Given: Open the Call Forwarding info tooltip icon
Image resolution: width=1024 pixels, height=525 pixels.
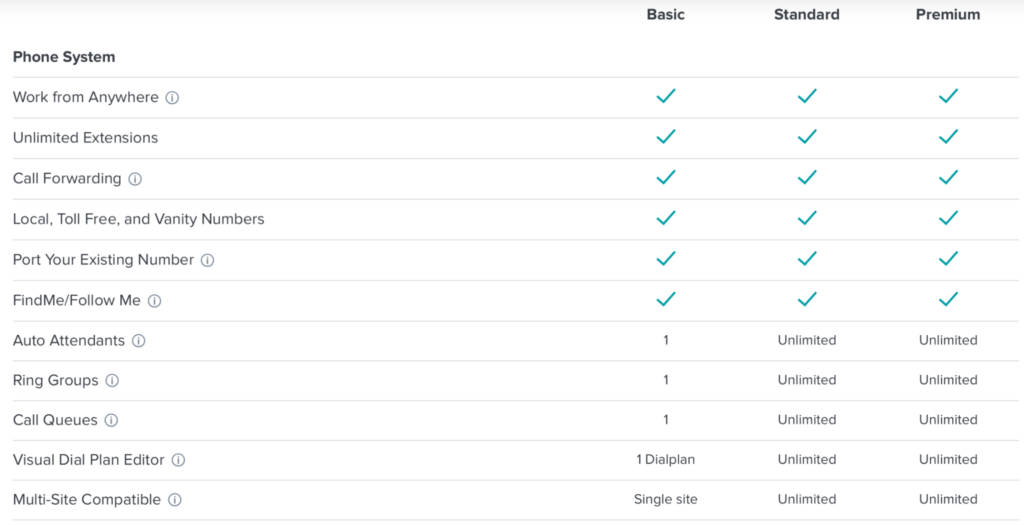Looking at the screenshot, I should click(x=135, y=179).
